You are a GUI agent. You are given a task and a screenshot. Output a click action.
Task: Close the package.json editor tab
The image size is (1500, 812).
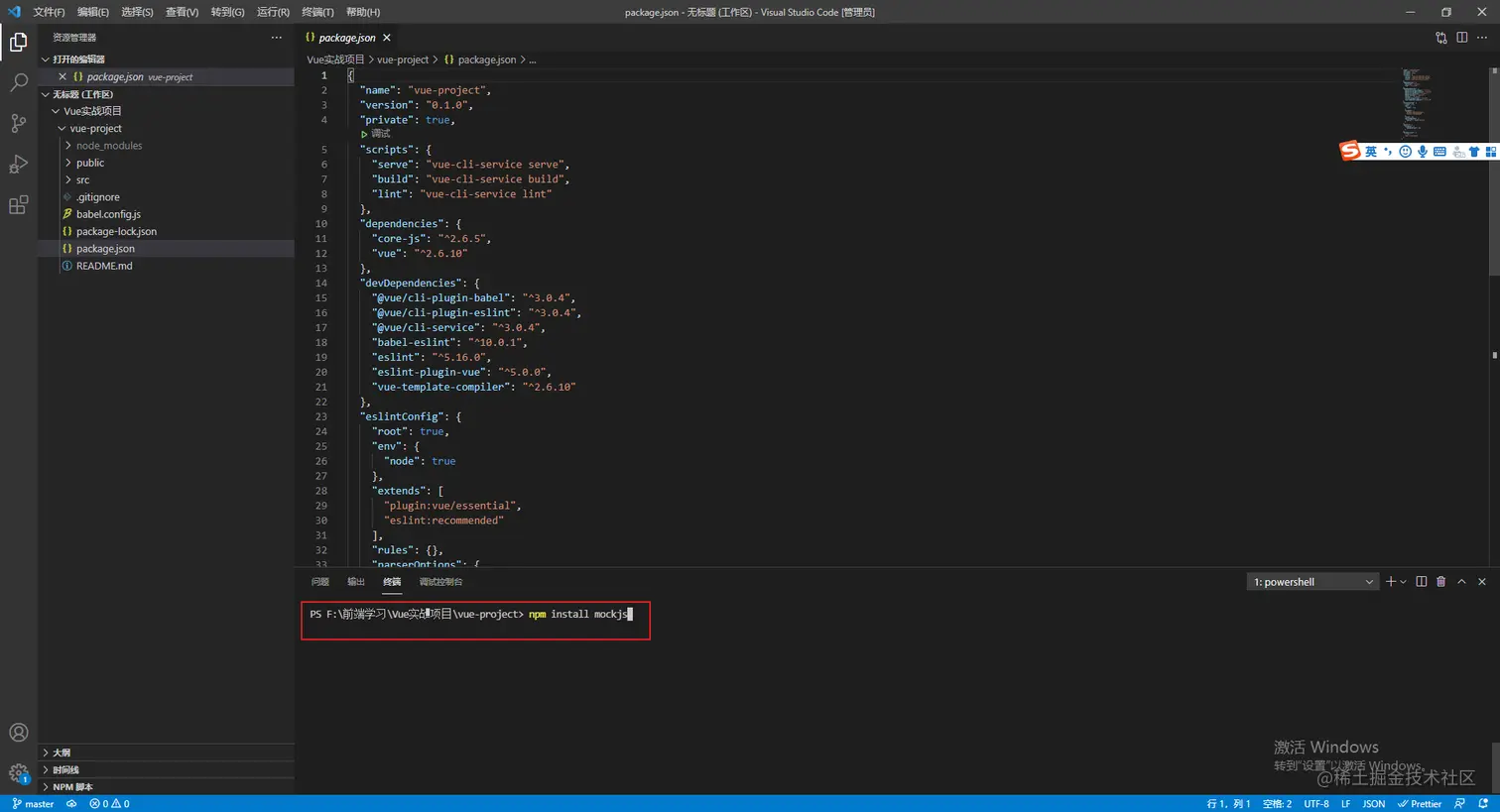(x=387, y=38)
